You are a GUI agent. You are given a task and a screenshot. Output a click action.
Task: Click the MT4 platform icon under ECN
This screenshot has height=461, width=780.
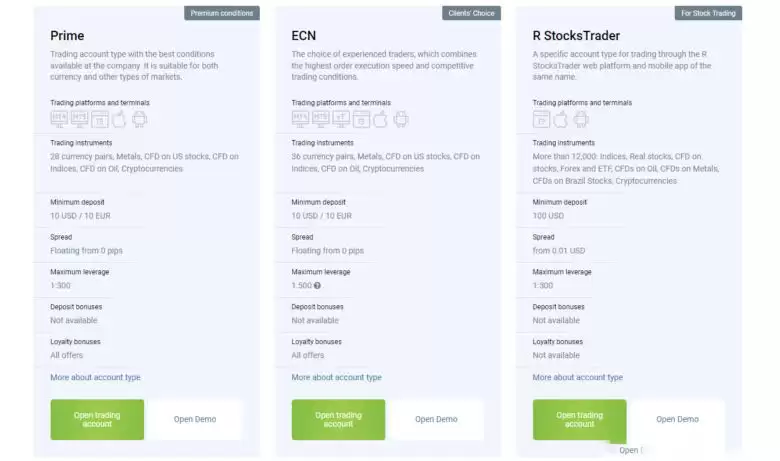click(x=300, y=119)
